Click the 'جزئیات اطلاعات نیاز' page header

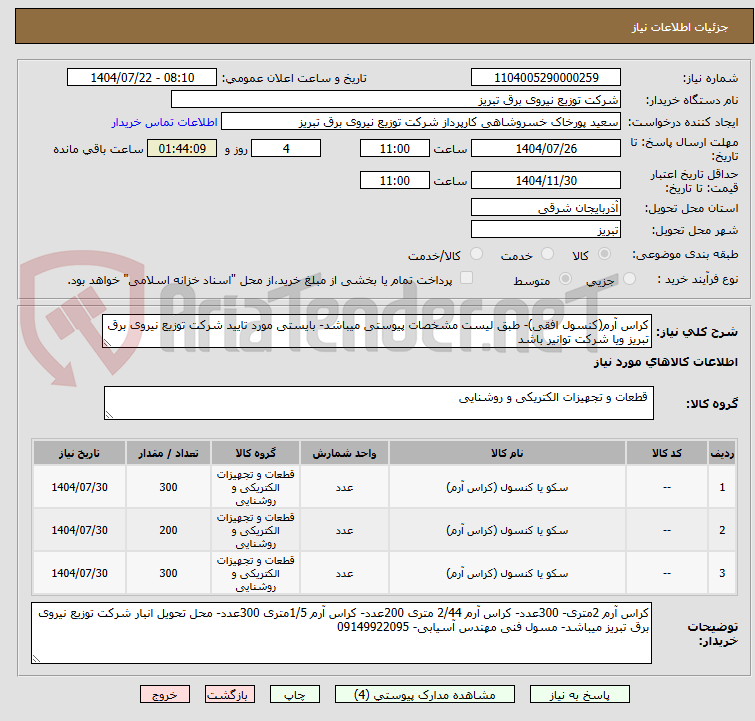pos(679,27)
